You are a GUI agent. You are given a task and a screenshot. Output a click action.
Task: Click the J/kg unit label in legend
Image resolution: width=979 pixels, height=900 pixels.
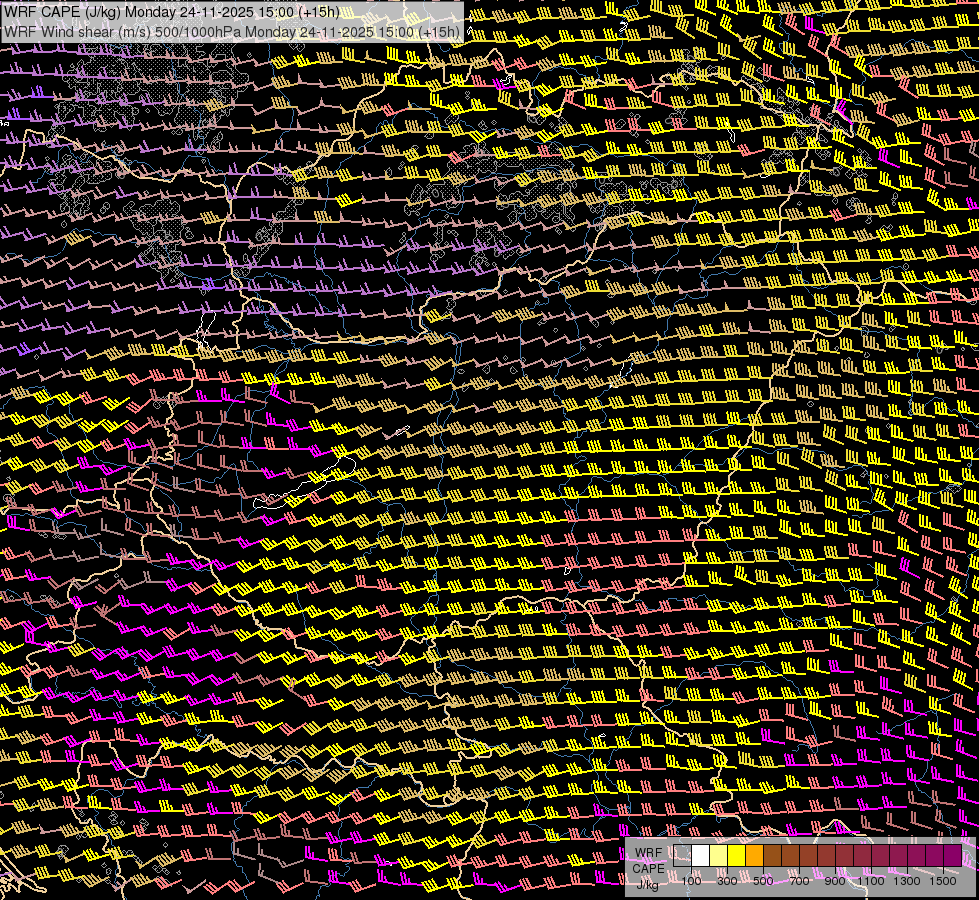point(647,884)
